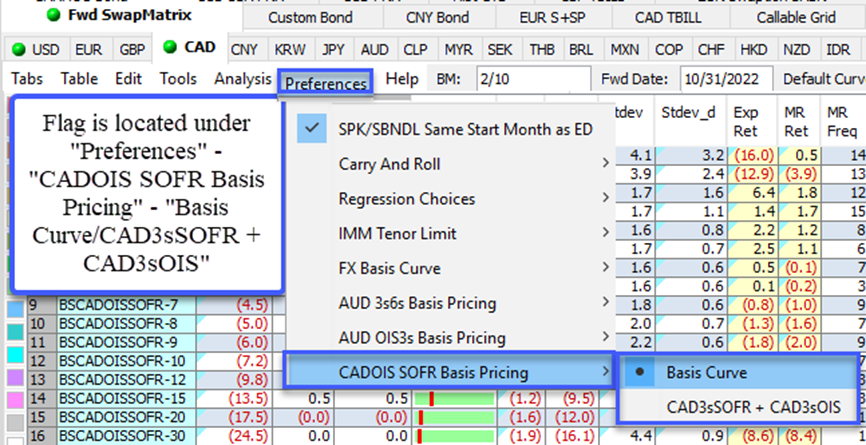This screenshot has width=866, height=445.
Task: Expand CADOIS SOFR Basis Pricing submenu
Action: coord(448,372)
